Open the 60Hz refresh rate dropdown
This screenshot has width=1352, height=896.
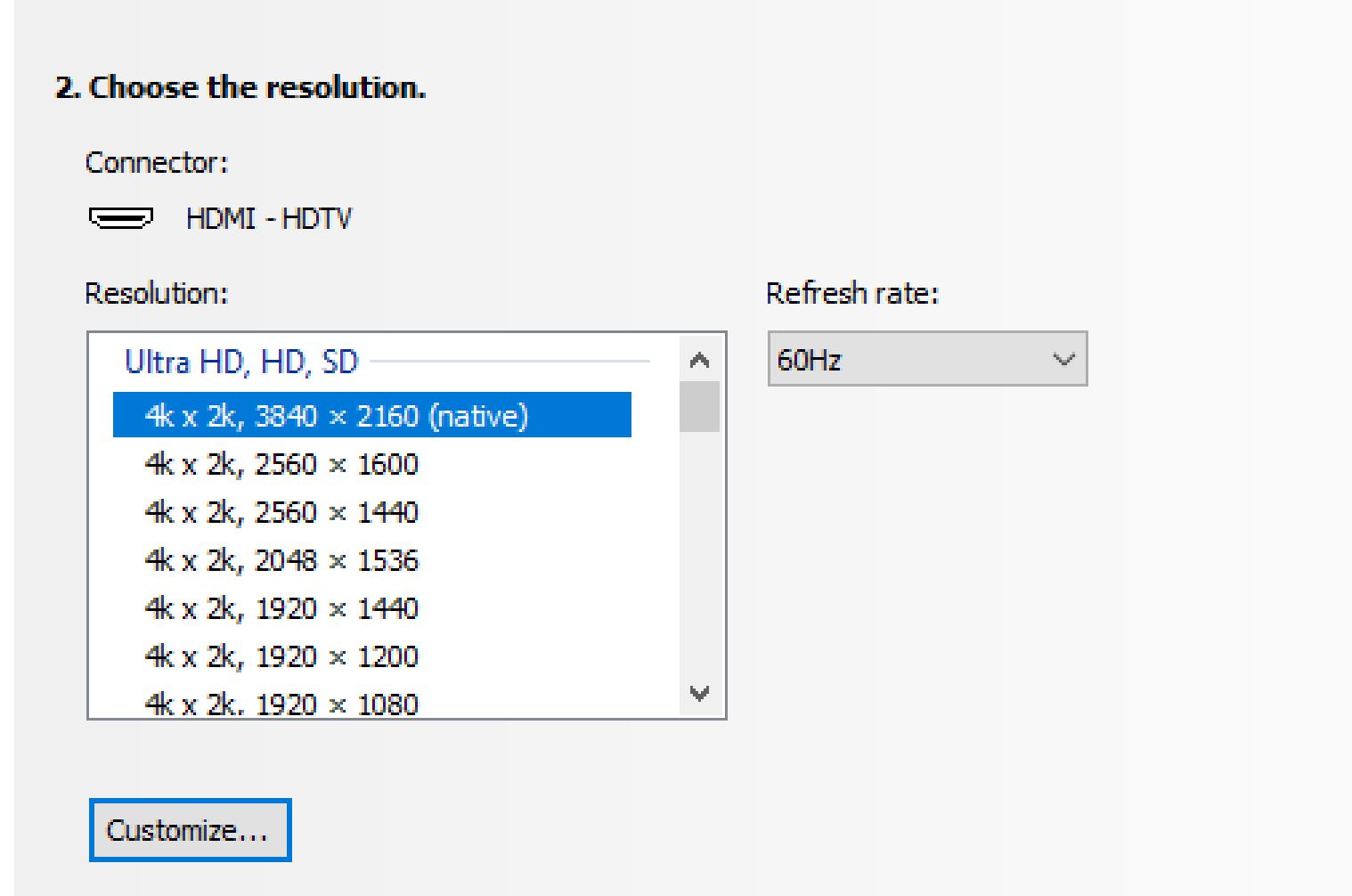coord(926,360)
